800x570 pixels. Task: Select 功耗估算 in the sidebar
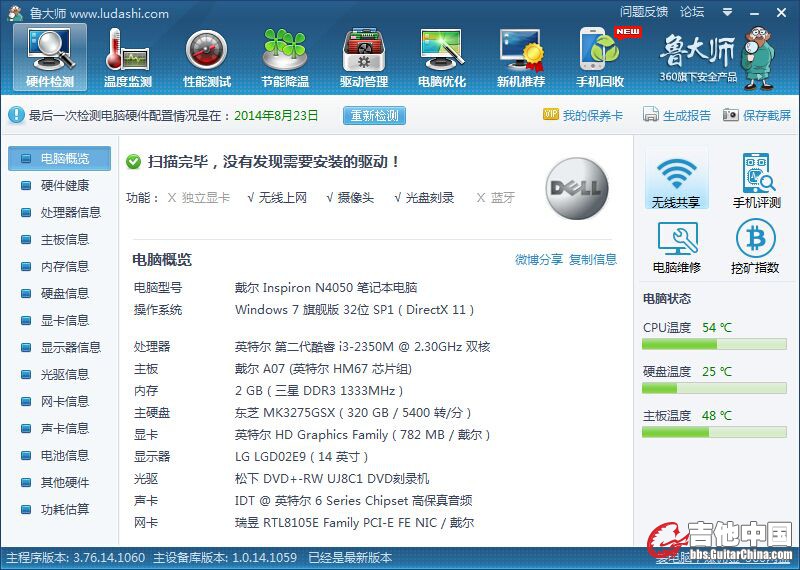click(60, 509)
